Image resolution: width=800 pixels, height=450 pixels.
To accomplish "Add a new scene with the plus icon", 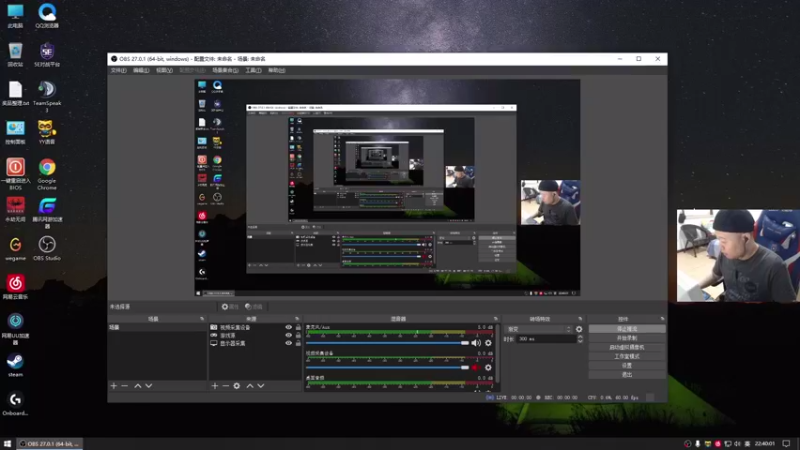I will pos(114,386).
